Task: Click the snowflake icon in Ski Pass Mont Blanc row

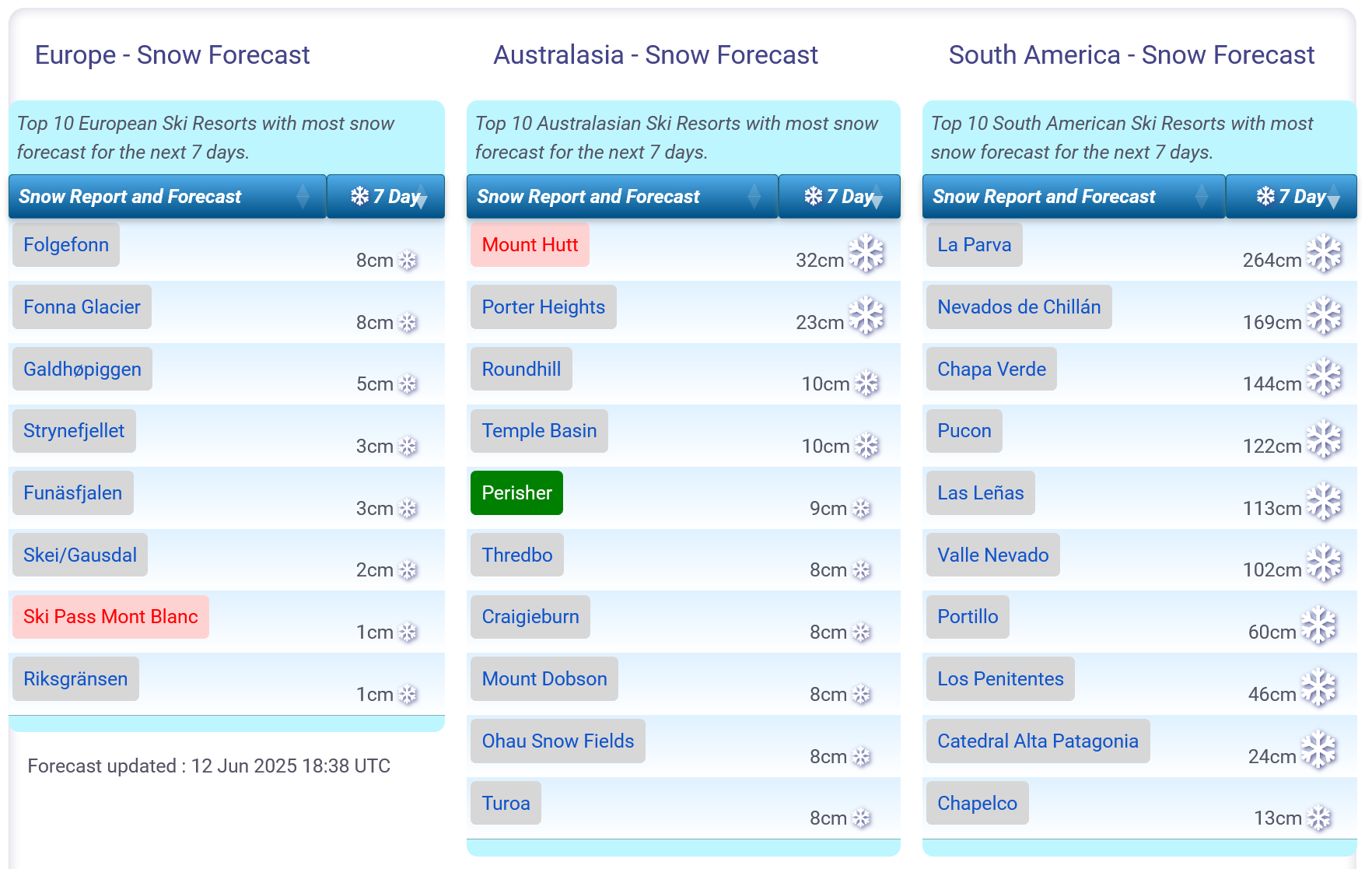Action: [x=408, y=632]
